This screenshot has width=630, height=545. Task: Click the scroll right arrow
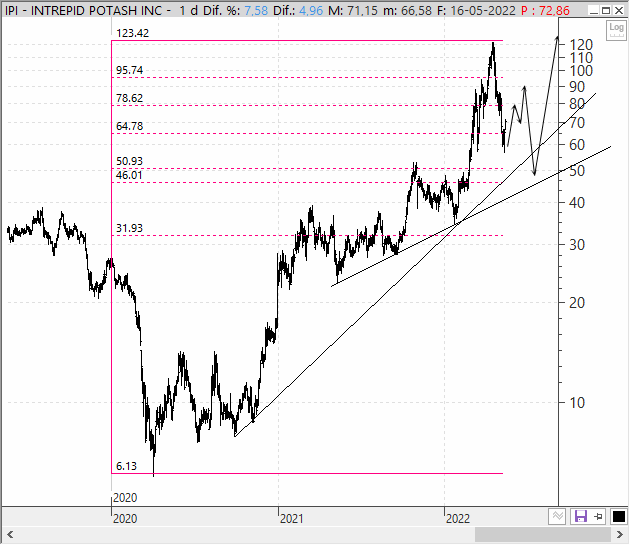(x=620, y=535)
